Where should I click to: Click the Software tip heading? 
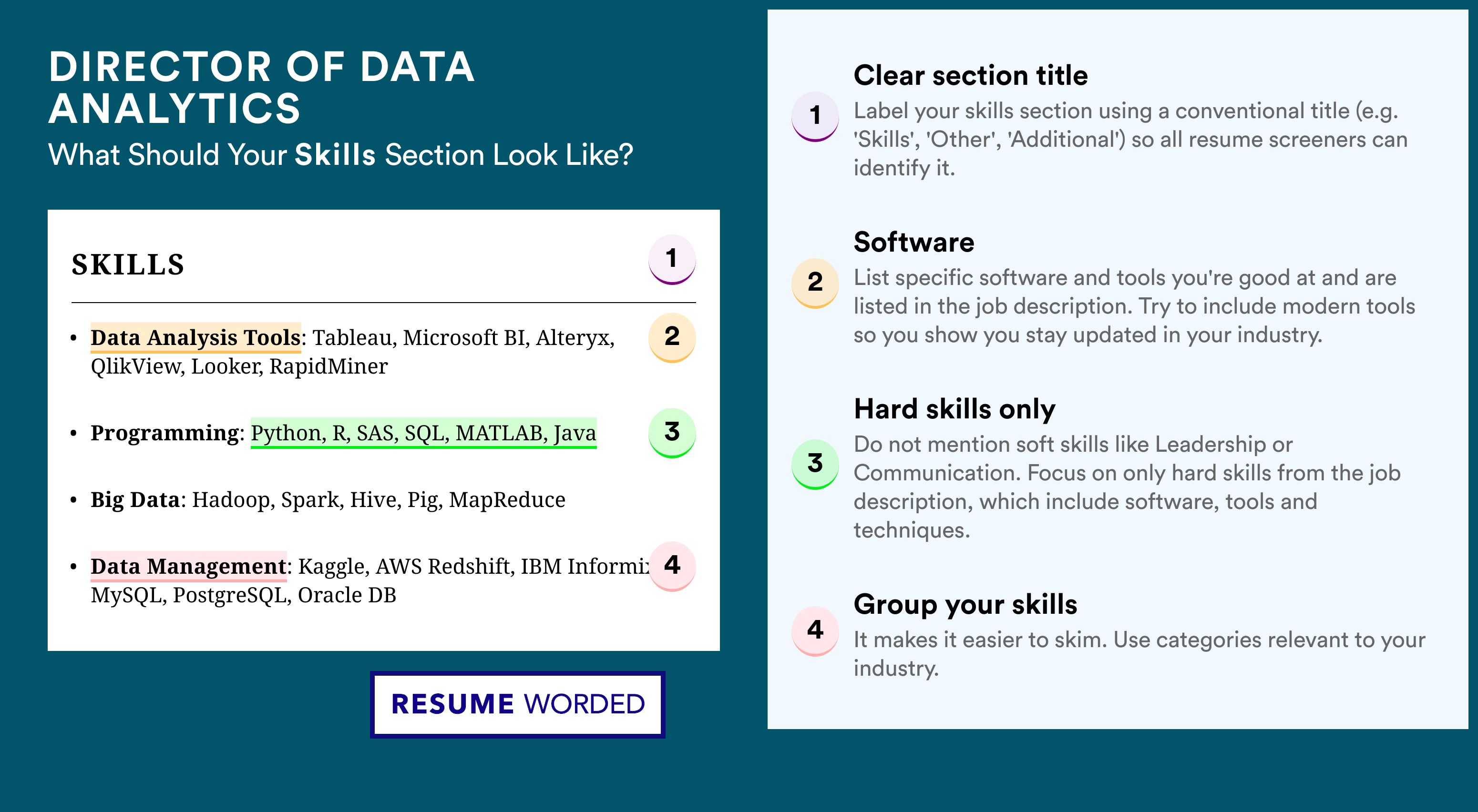point(913,242)
